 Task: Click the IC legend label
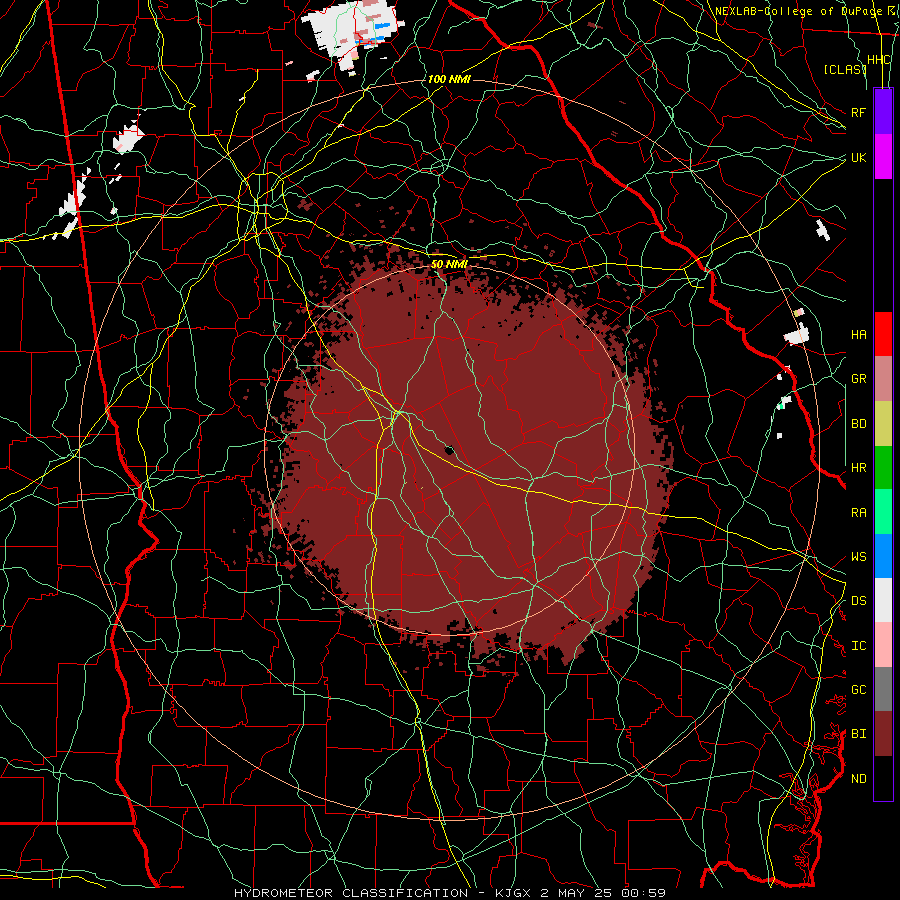click(x=859, y=646)
